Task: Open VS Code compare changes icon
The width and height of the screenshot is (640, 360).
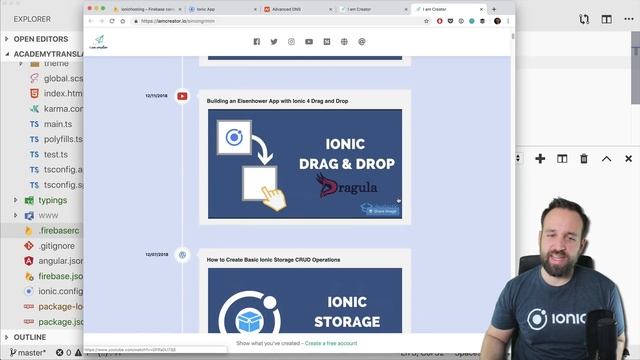Action: tap(584, 19)
